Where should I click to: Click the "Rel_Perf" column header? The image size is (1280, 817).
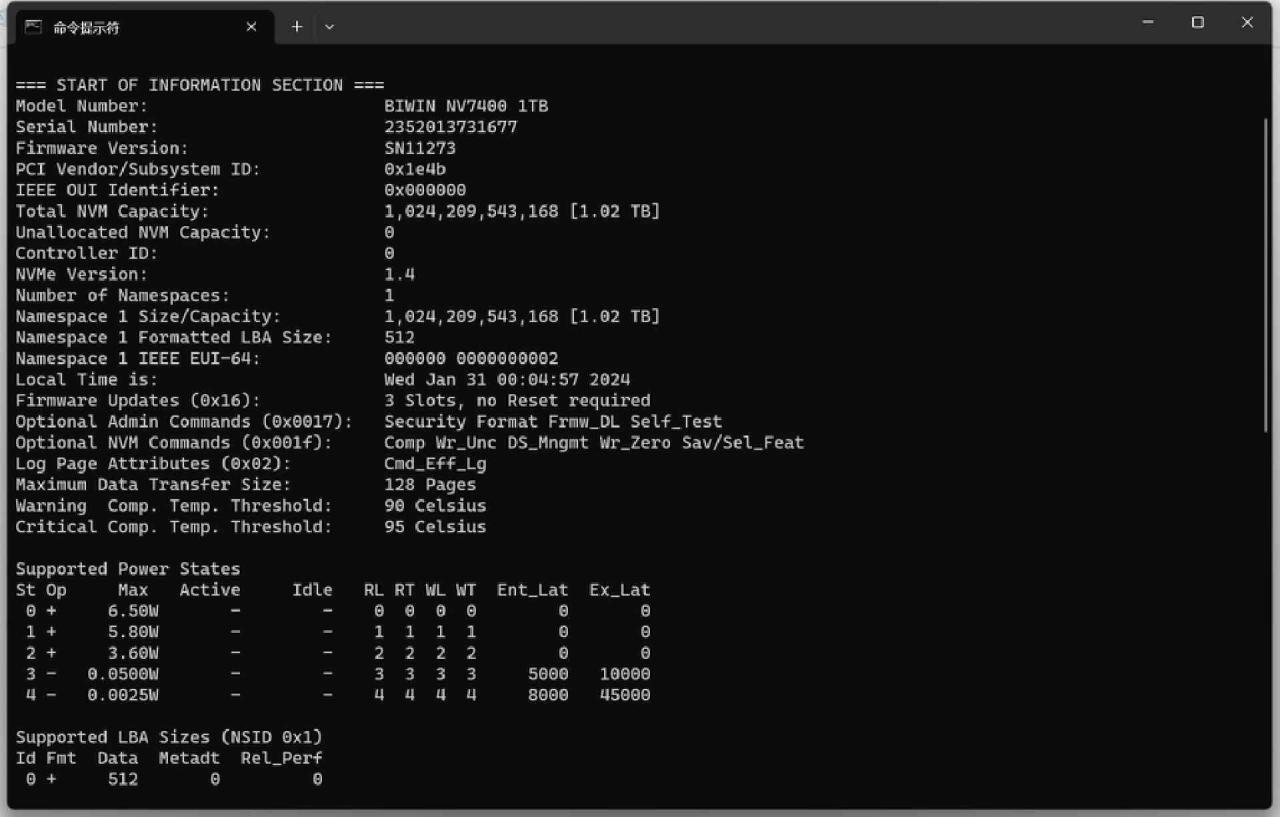282,757
